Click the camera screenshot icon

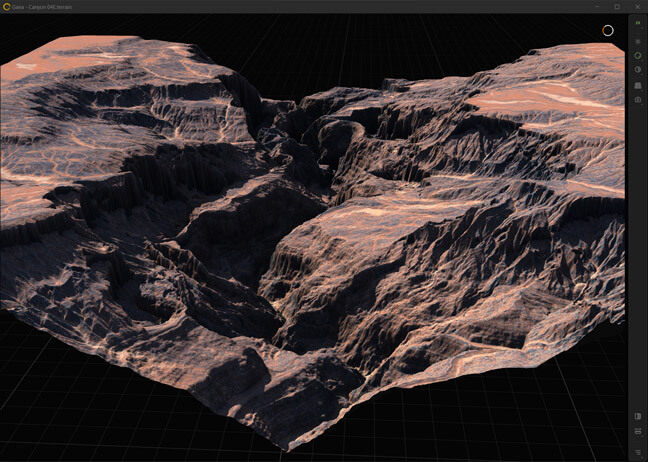pos(638,100)
